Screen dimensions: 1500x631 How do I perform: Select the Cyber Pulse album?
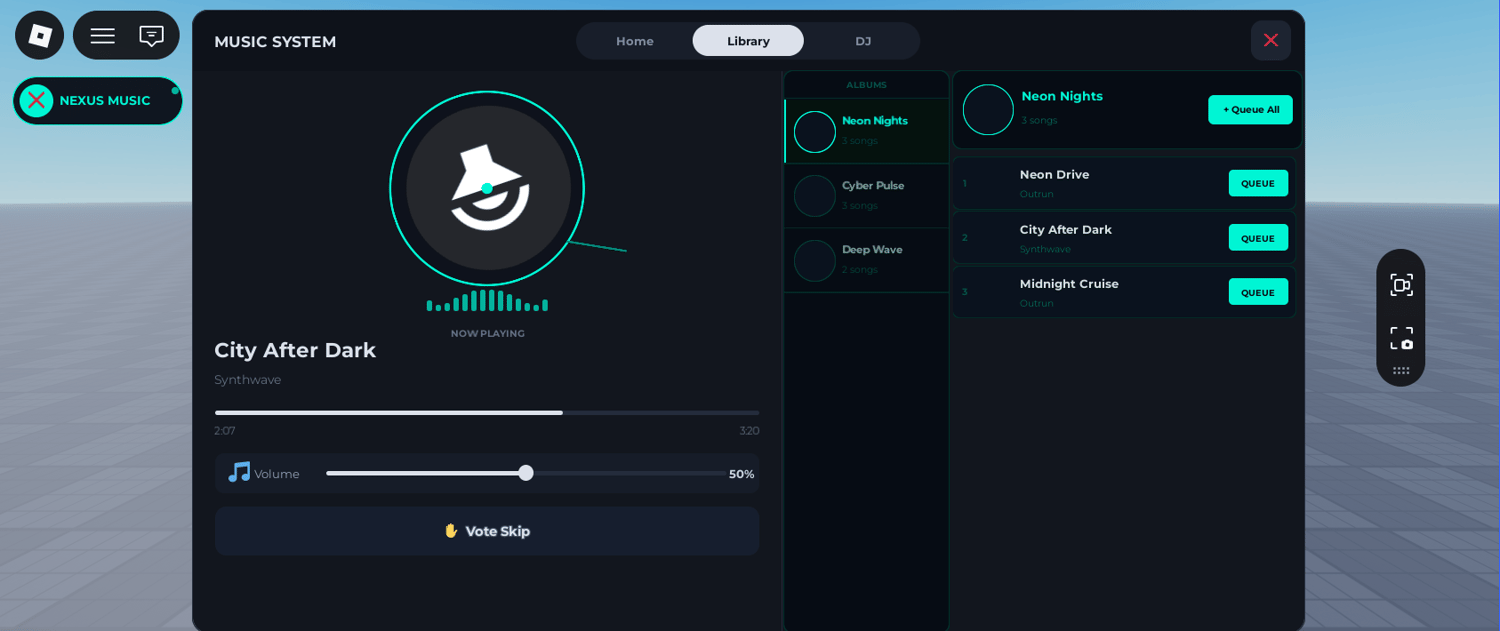click(x=867, y=196)
